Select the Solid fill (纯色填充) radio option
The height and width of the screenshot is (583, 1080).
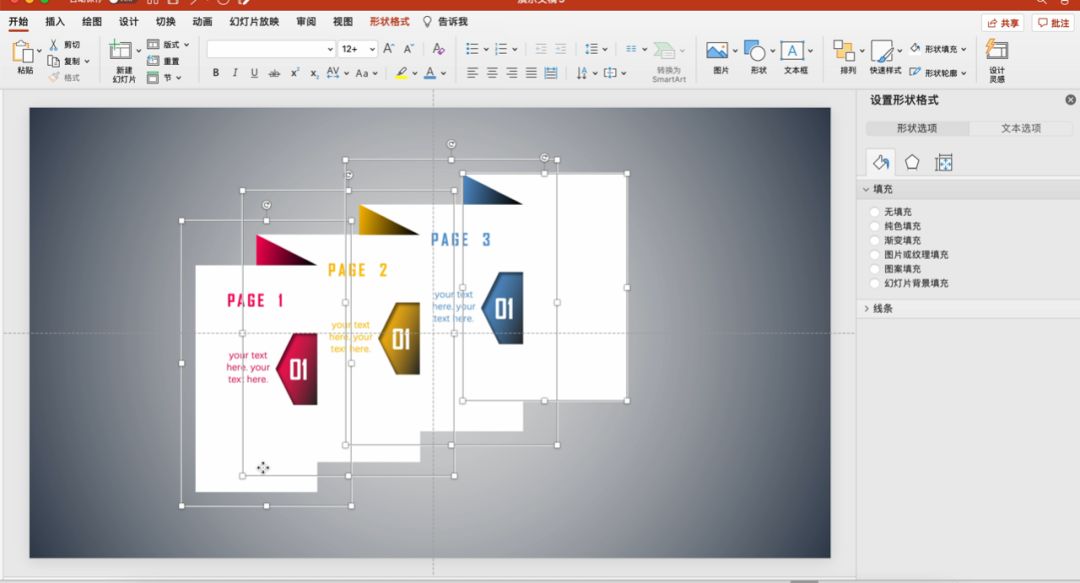tap(875, 226)
